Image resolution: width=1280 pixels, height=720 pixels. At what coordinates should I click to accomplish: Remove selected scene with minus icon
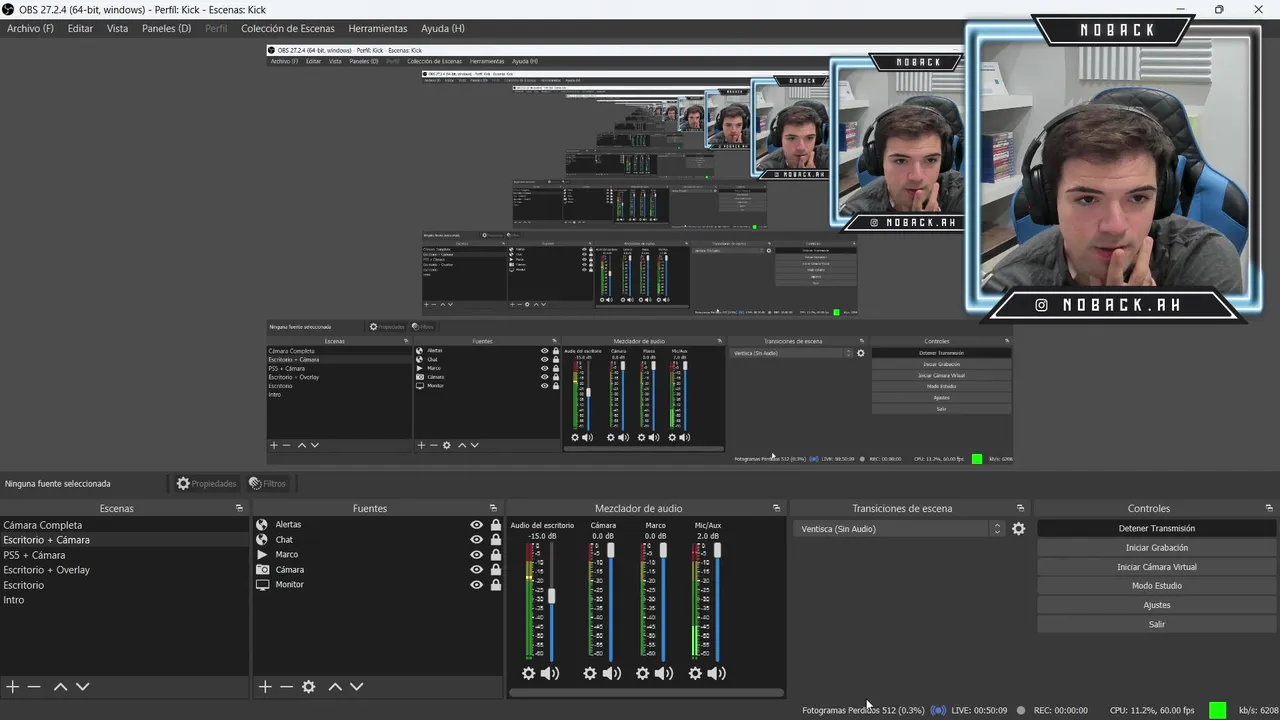pyautogui.click(x=34, y=687)
